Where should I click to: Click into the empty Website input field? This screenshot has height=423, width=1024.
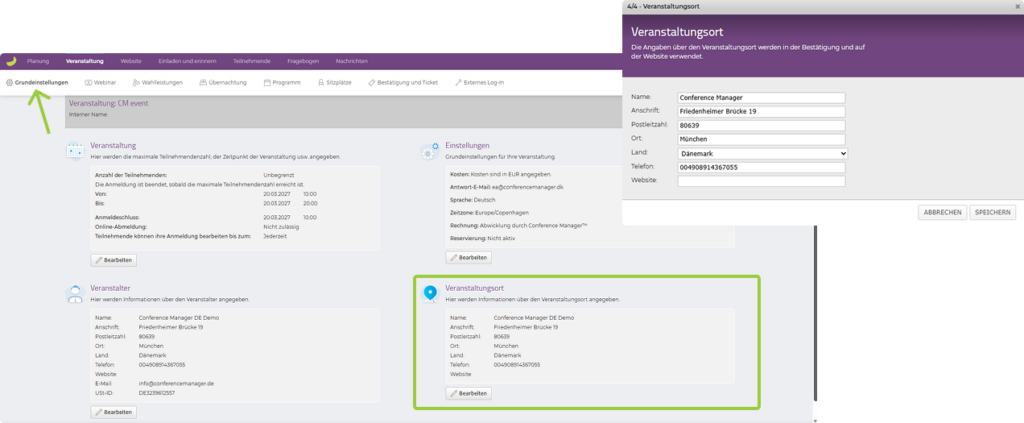tap(762, 181)
